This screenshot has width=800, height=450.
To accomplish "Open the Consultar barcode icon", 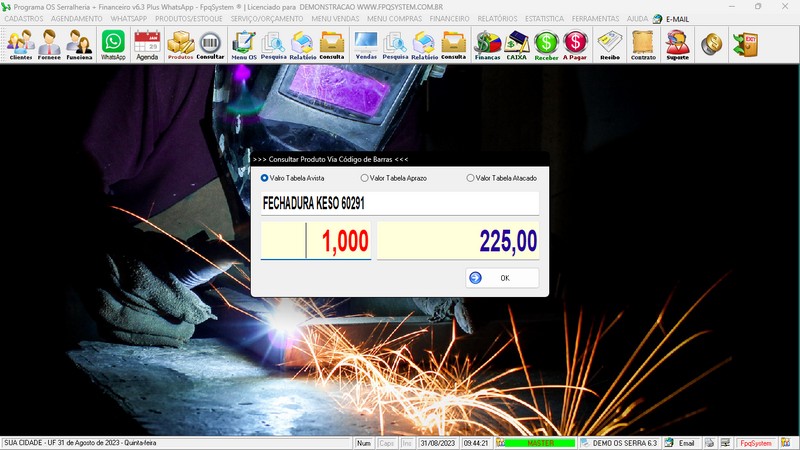I will tap(211, 45).
